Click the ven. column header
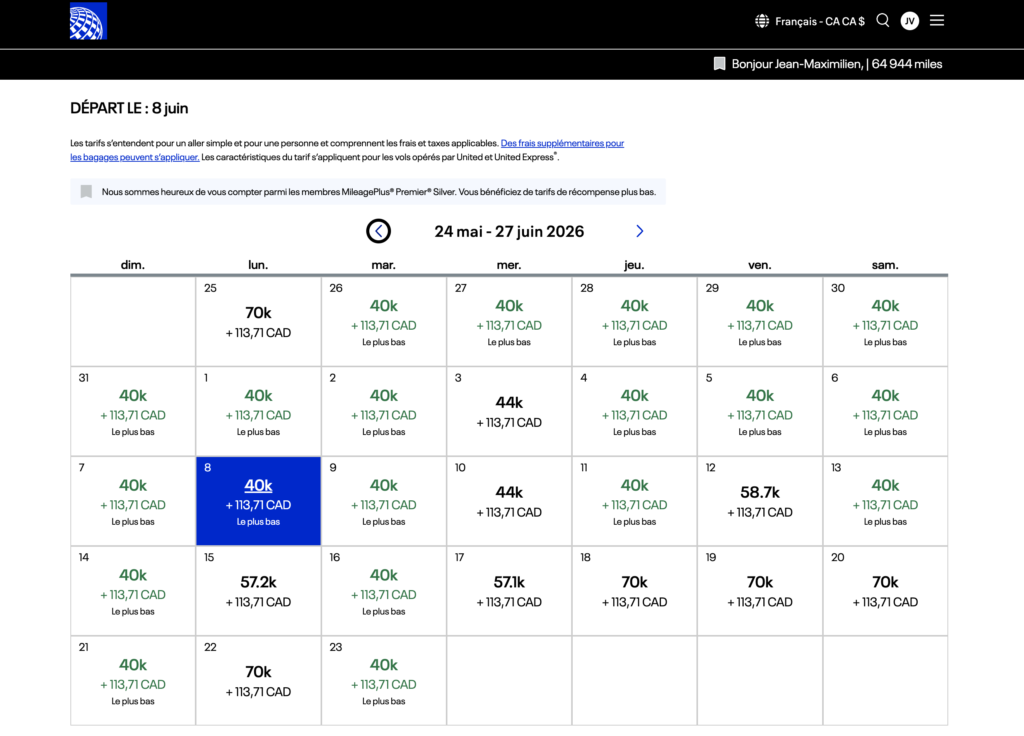Screen dimensions: 1024x736 [x=760, y=264]
